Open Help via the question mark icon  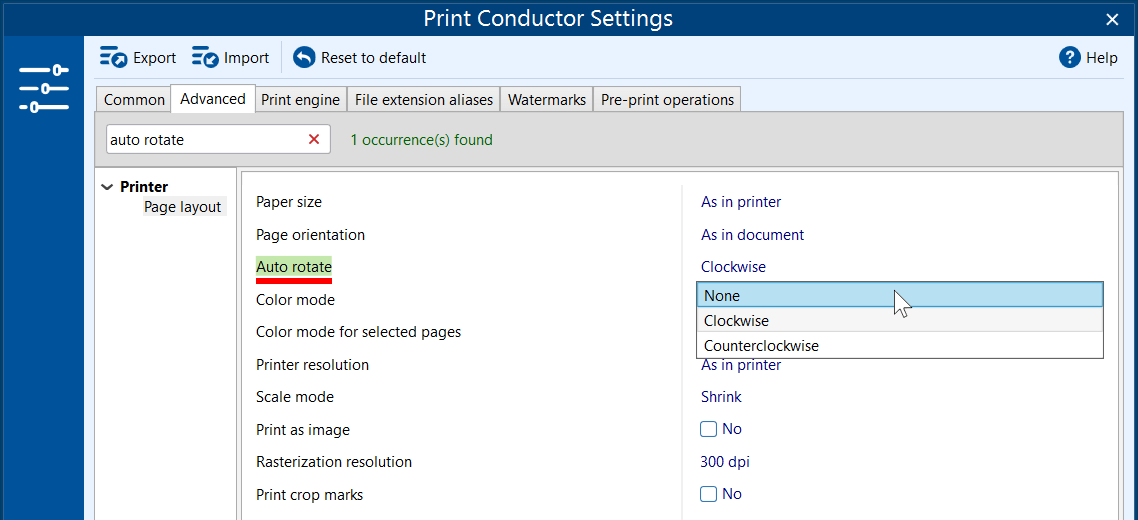1070,58
